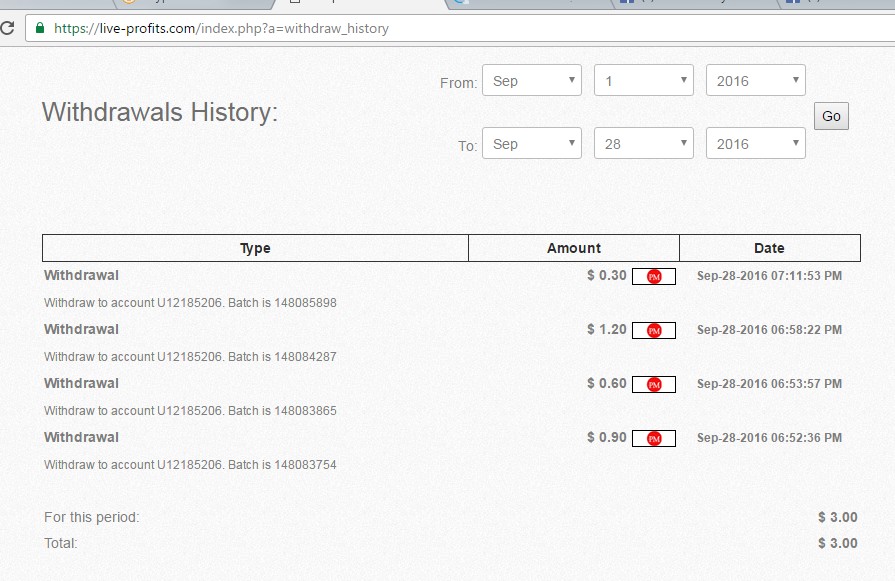Open the To month dropdown
The height and width of the screenshot is (581, 895).
point(532,143)
